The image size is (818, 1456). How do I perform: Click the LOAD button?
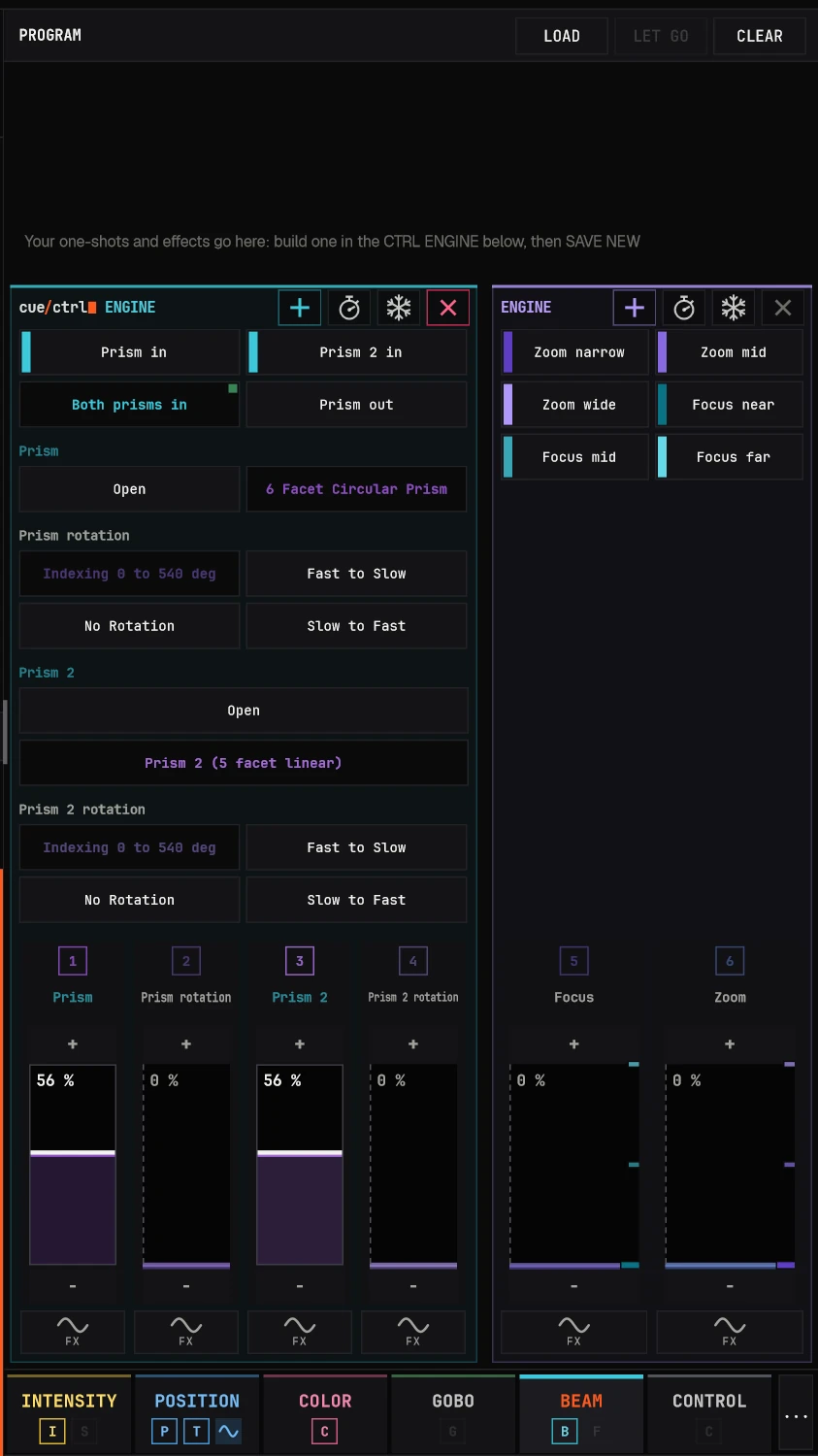coord(562,36)
